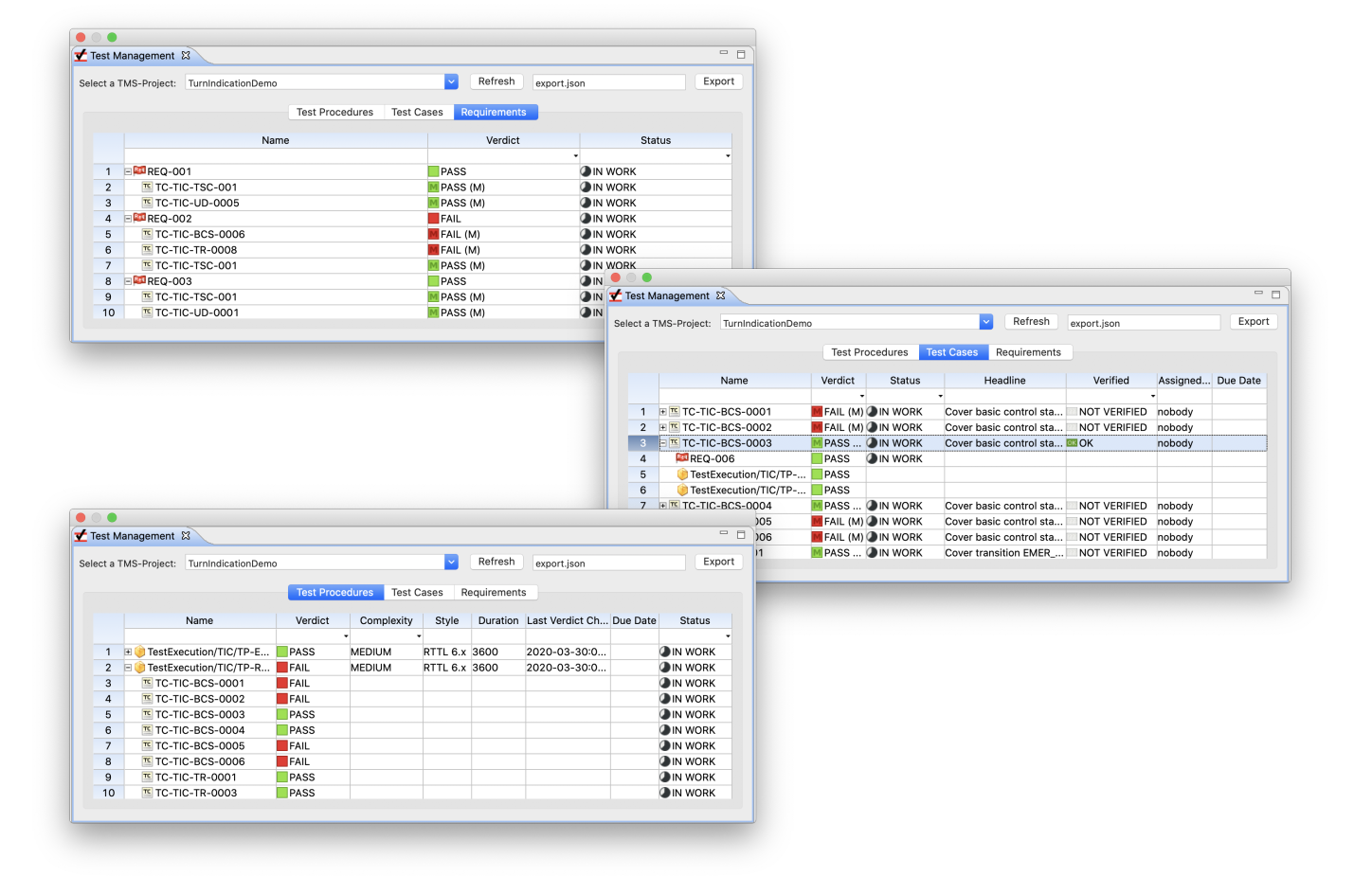1372x894 pixels.
Task: Click the green PASS verdict square of REQ-001
Action: tap(433, 171)
